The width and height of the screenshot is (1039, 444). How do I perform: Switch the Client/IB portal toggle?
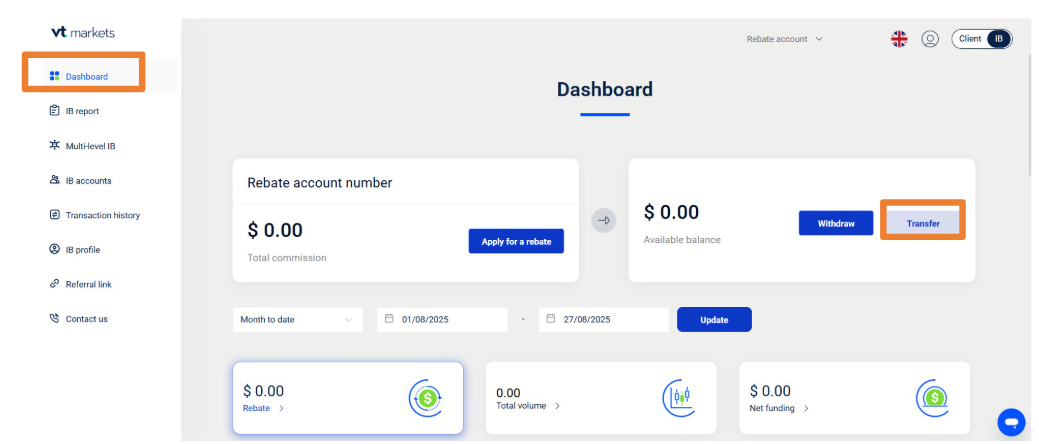(982, 39)
